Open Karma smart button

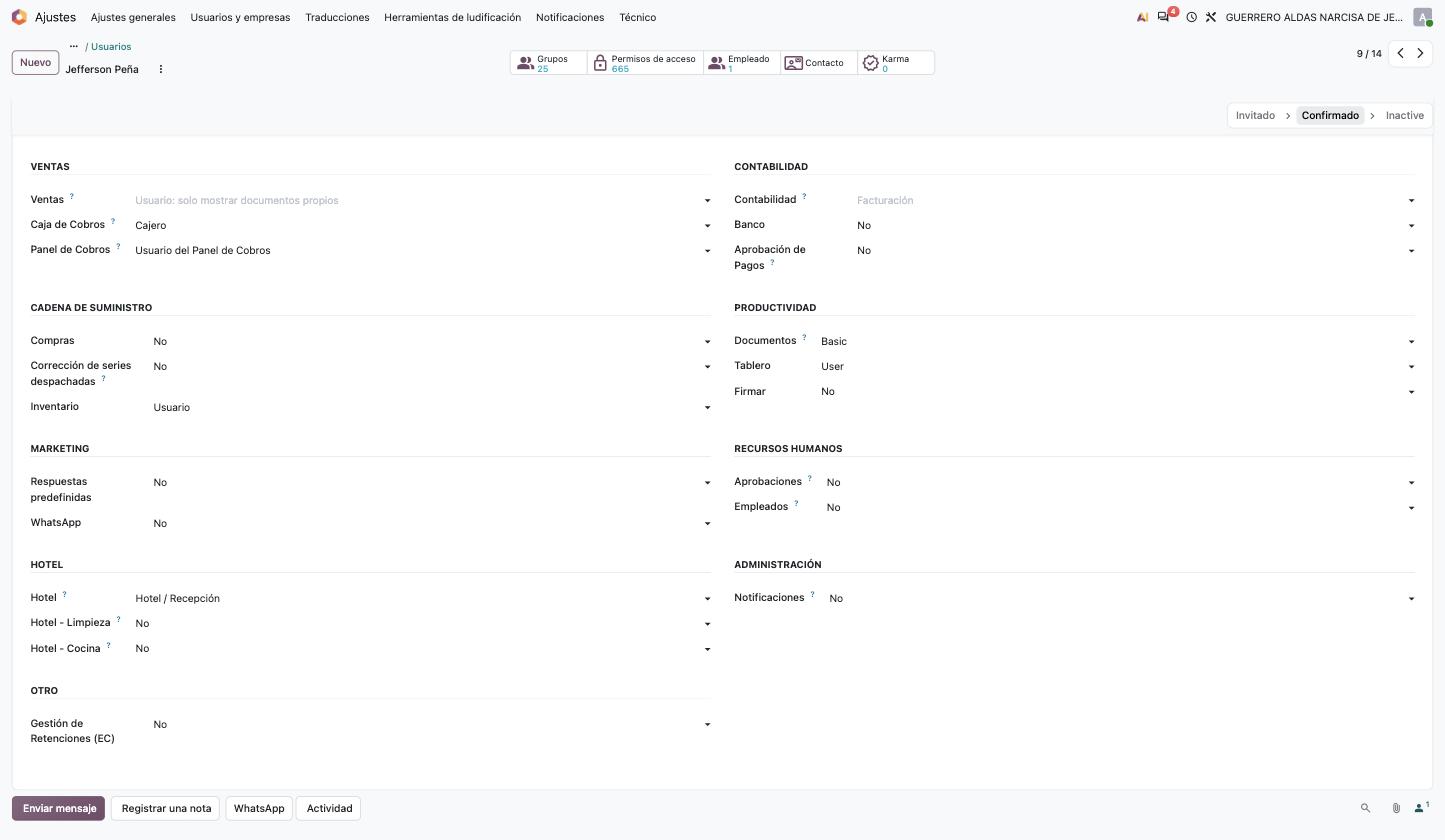[896, 63]
